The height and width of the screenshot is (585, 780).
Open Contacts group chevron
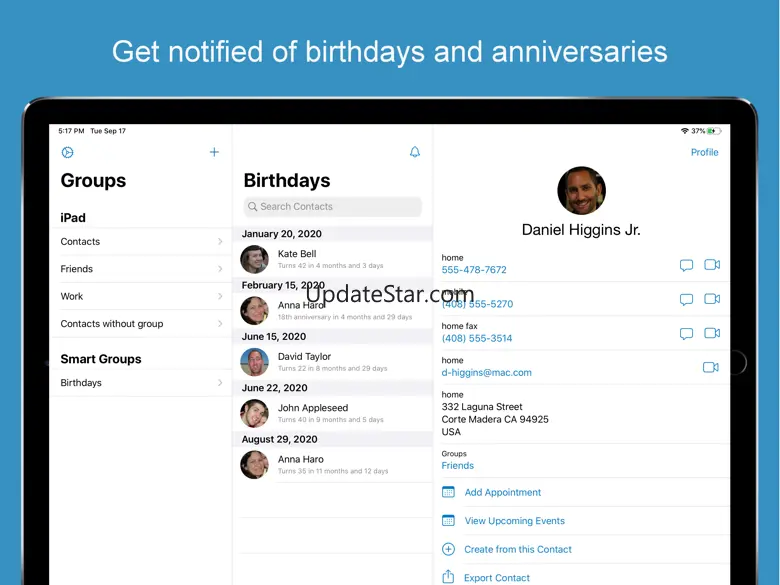click(x=220, y=241)
